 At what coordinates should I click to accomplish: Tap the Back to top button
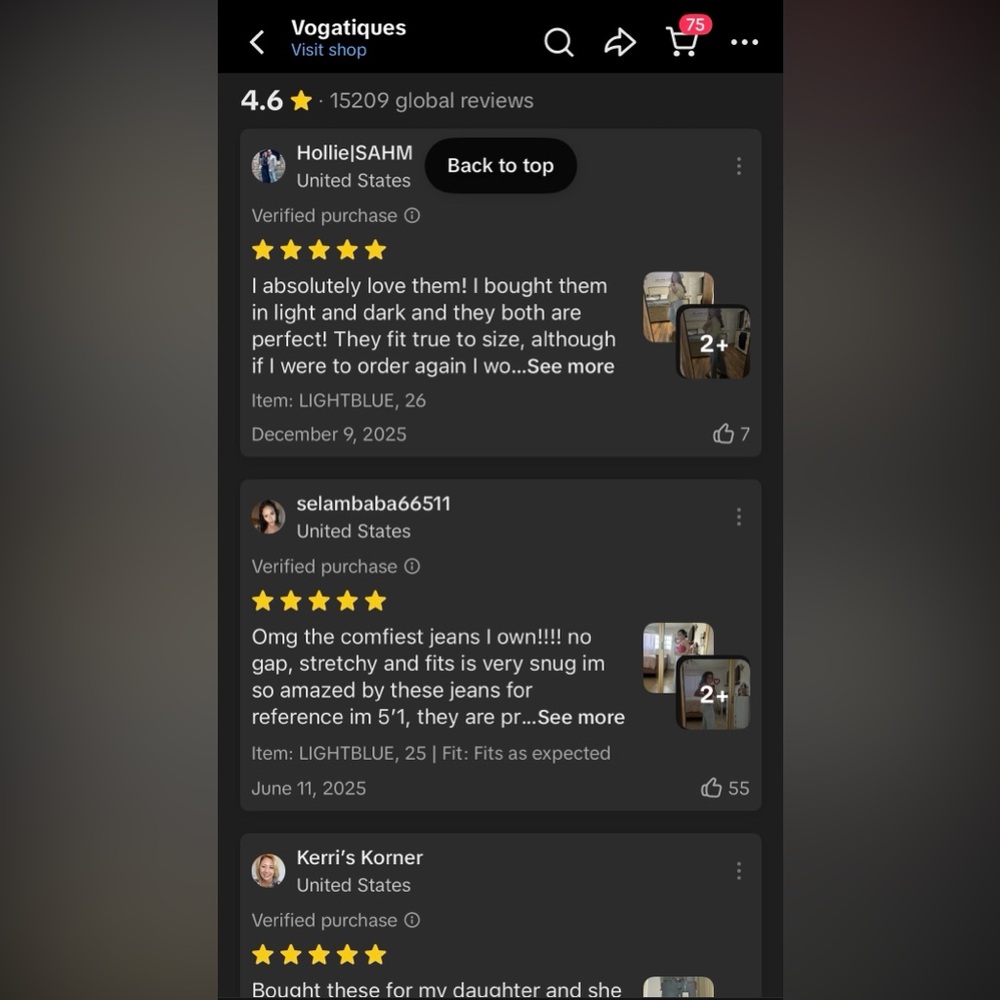click(x=501, y=165)
